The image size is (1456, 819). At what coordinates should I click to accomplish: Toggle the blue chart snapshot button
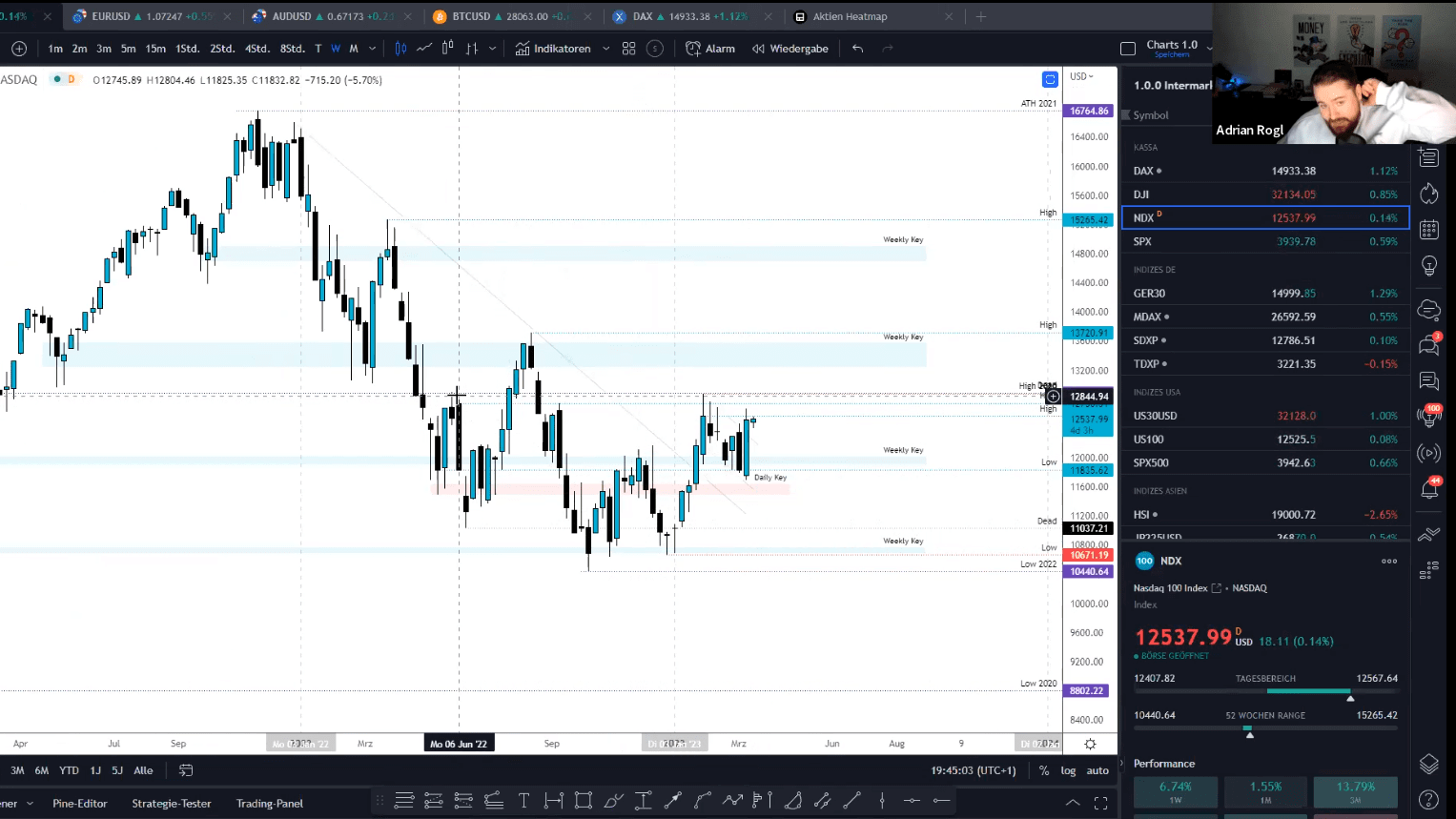click(1050, 79)
